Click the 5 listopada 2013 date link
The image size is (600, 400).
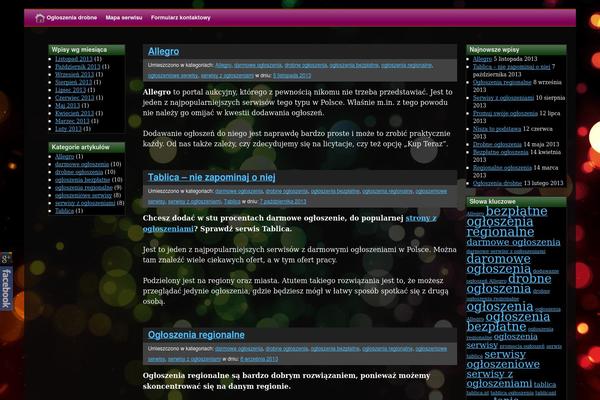(x=292, y=75)
